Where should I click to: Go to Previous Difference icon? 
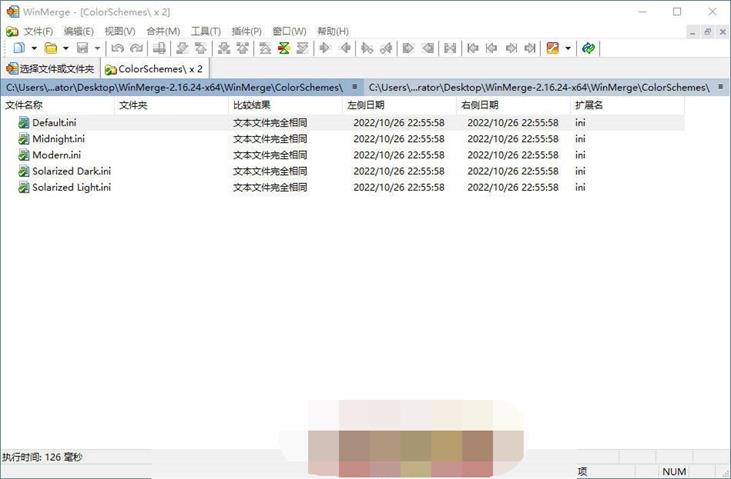(200, 48)
